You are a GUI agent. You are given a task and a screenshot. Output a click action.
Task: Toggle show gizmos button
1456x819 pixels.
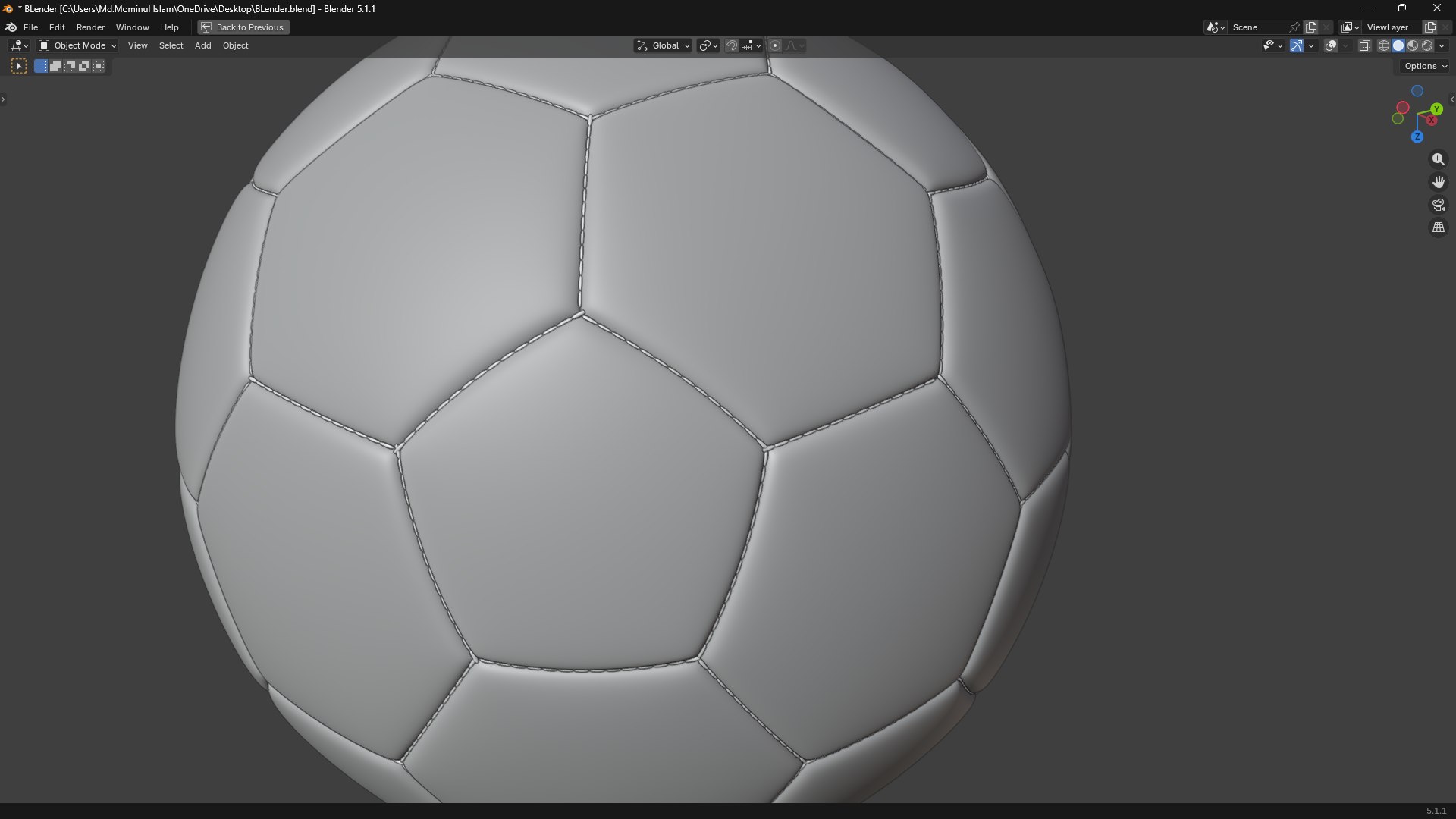[x=1297, y=45]
